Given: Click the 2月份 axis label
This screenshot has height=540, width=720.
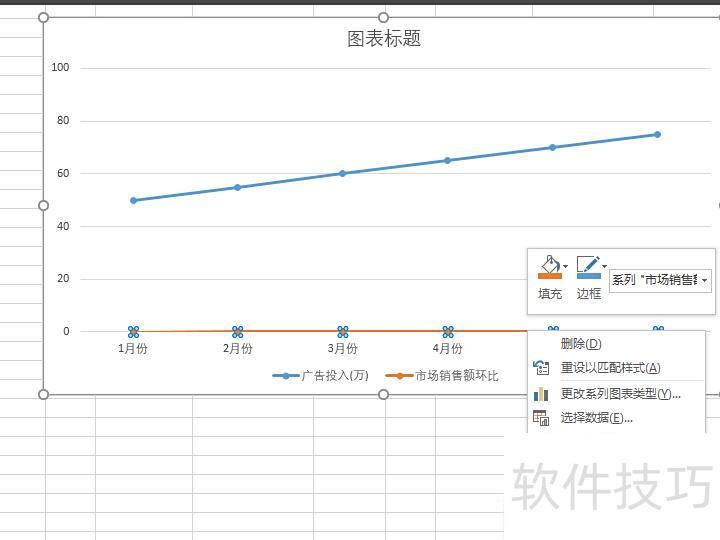Looking at the screenshot, I should [x=237, y=349].
